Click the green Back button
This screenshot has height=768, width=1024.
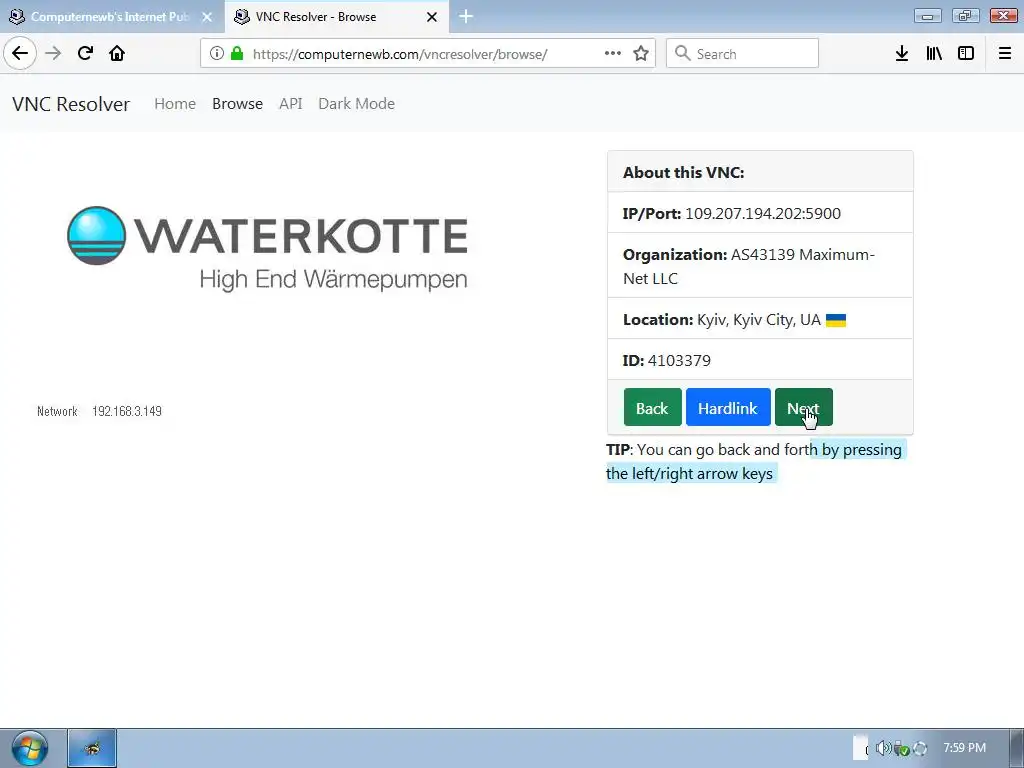coord(652,407)
